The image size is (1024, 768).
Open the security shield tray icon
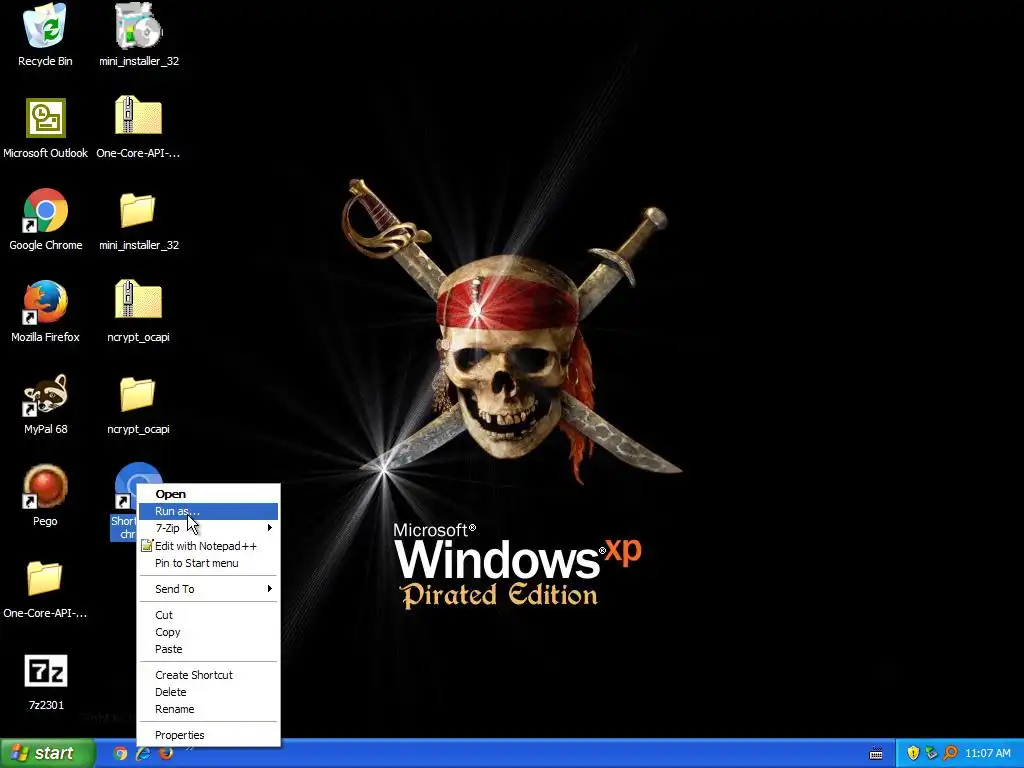[x=913, y=753]
